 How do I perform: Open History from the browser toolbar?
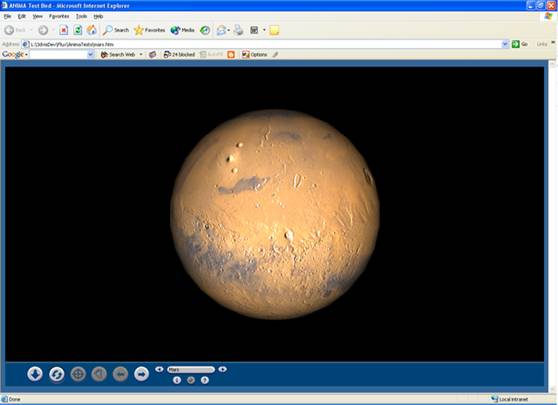click(x=205, y=30)
